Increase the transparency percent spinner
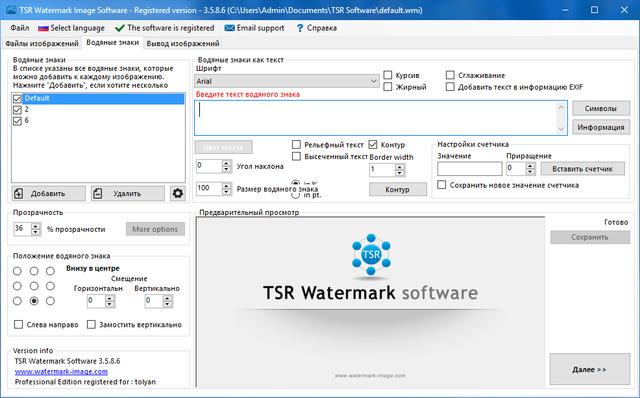The width and height of the screenshot is (640, 398). (36, 226)
